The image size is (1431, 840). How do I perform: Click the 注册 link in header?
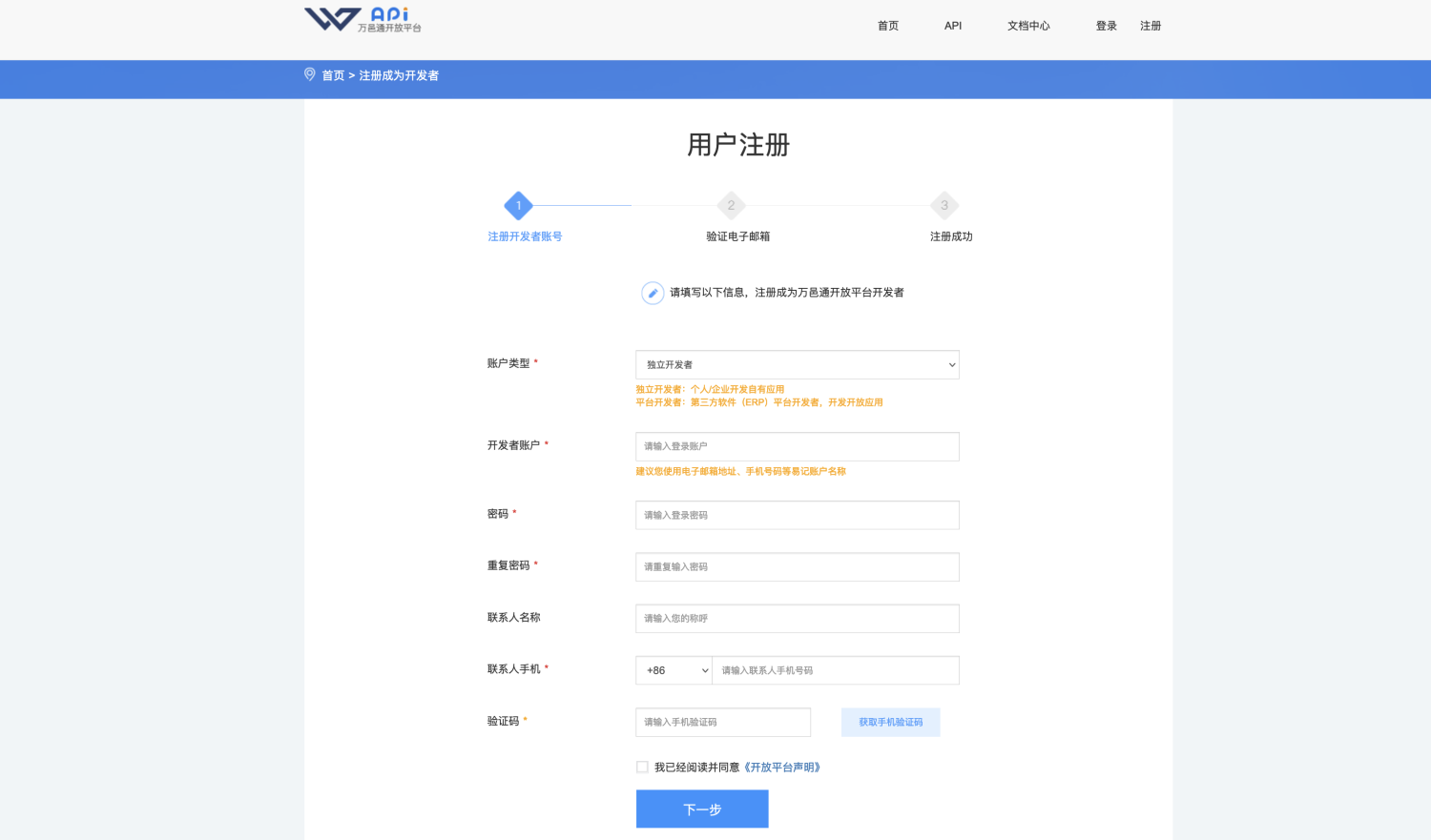[1150, 26]
